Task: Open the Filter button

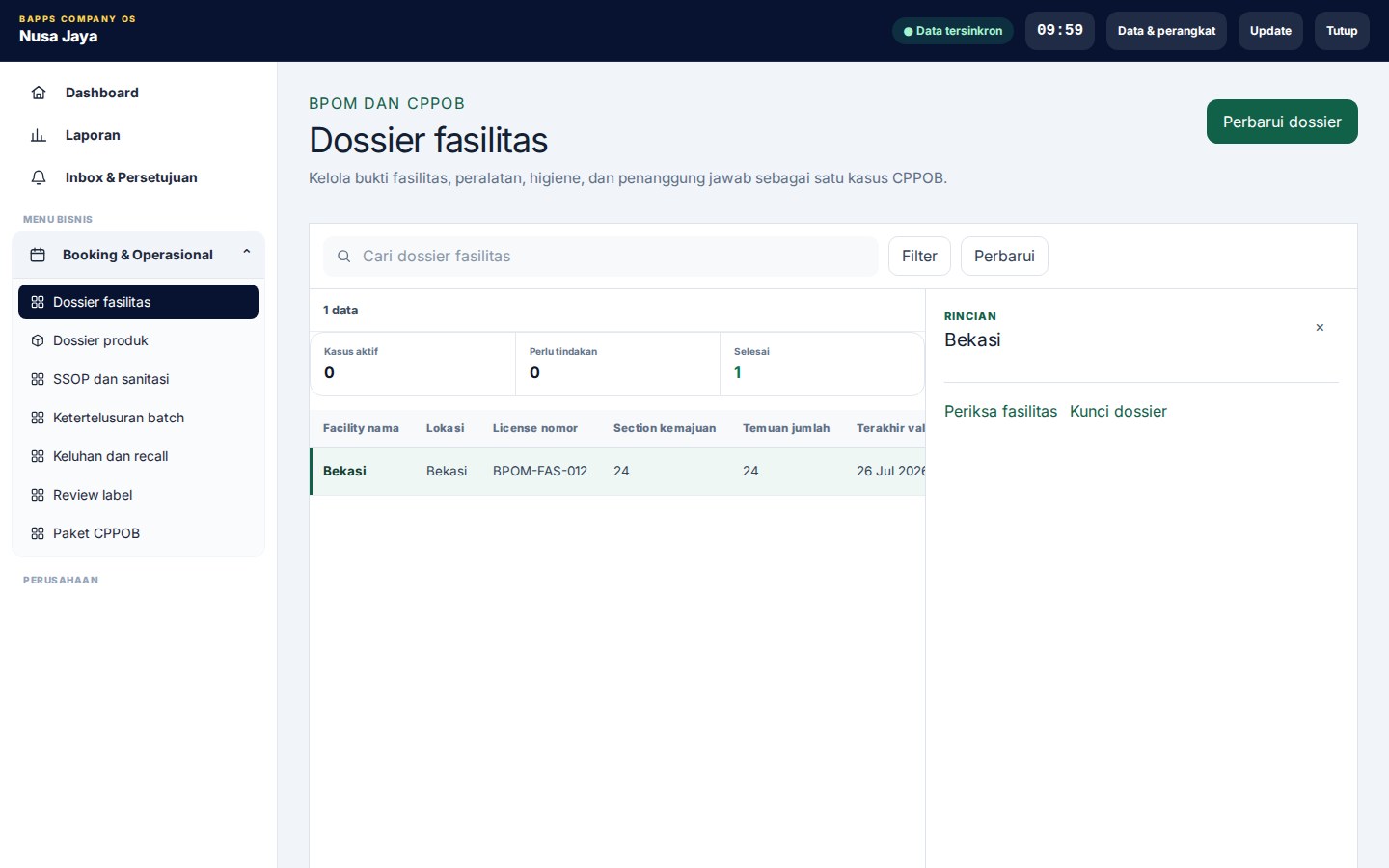Action: coord(919,257)
